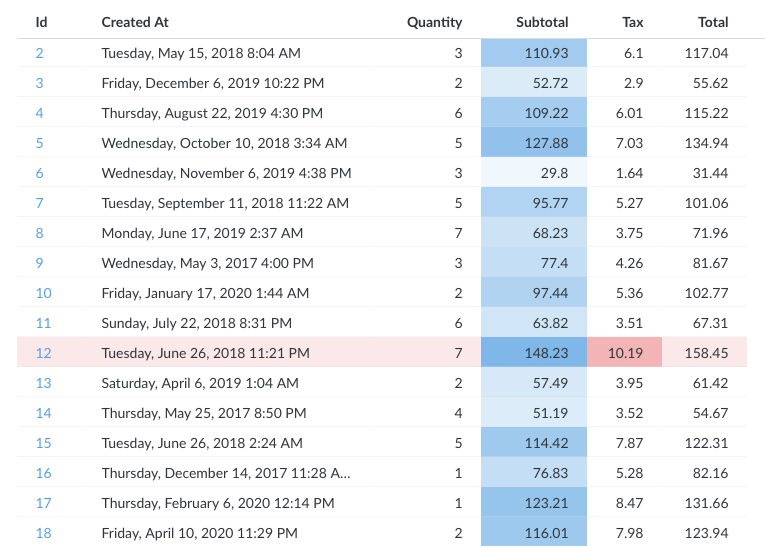765x548 pixels.
Task: Select Total cell 82.16
Action: (x=704, y=473)
